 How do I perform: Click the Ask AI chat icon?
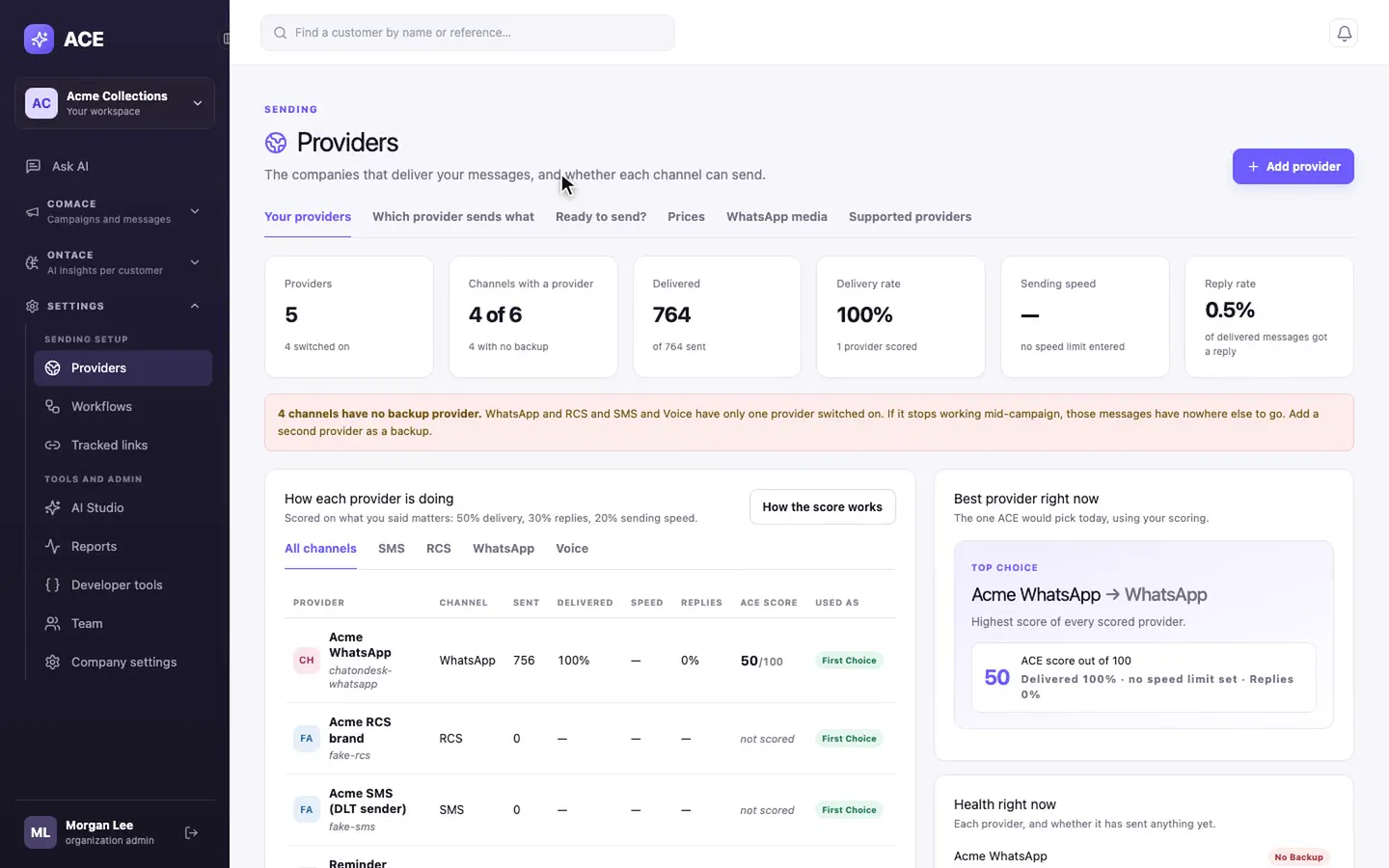[x=33, y=166]
